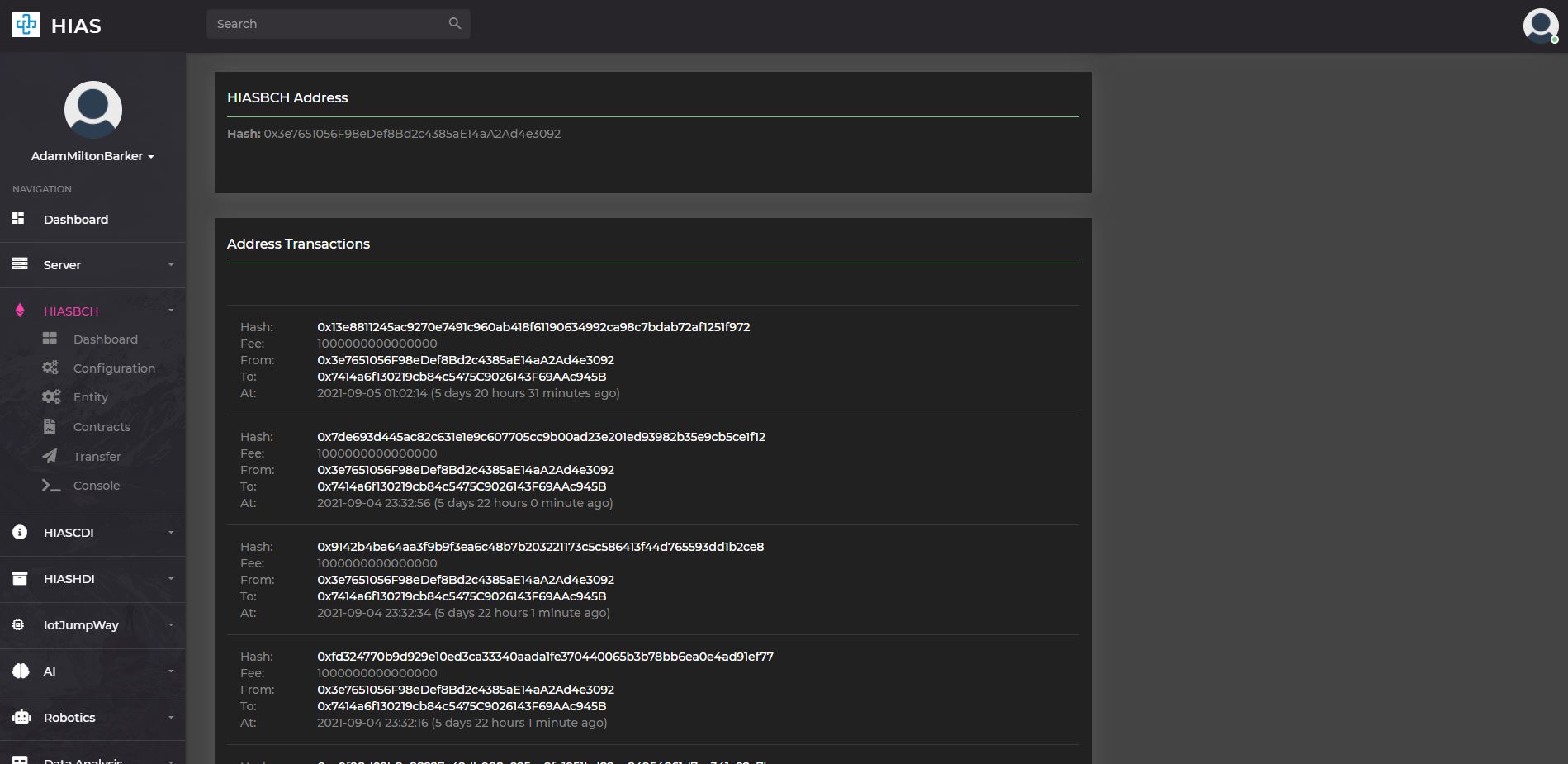Click the AI brain icon
The image size is (1568, 764).
(21, 671)
